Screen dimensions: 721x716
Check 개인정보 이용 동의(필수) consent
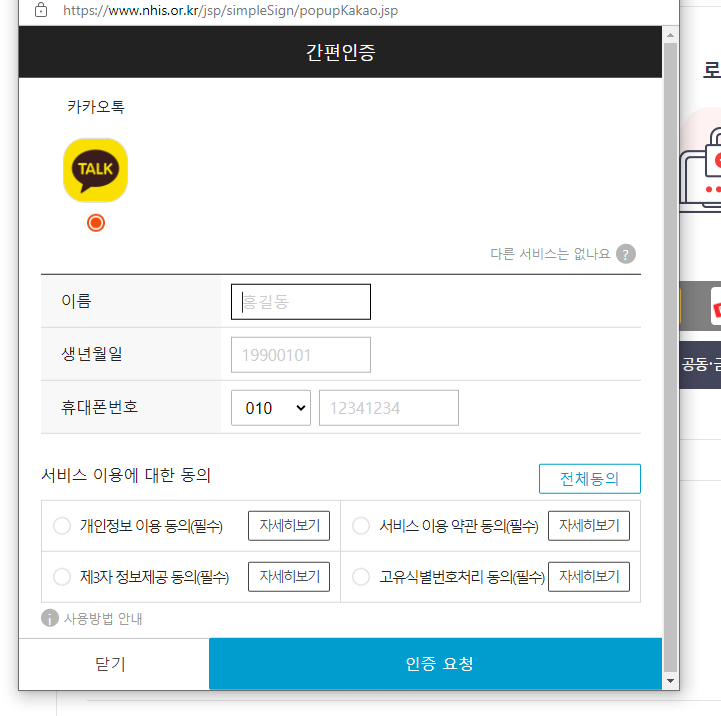pos(62,526)
